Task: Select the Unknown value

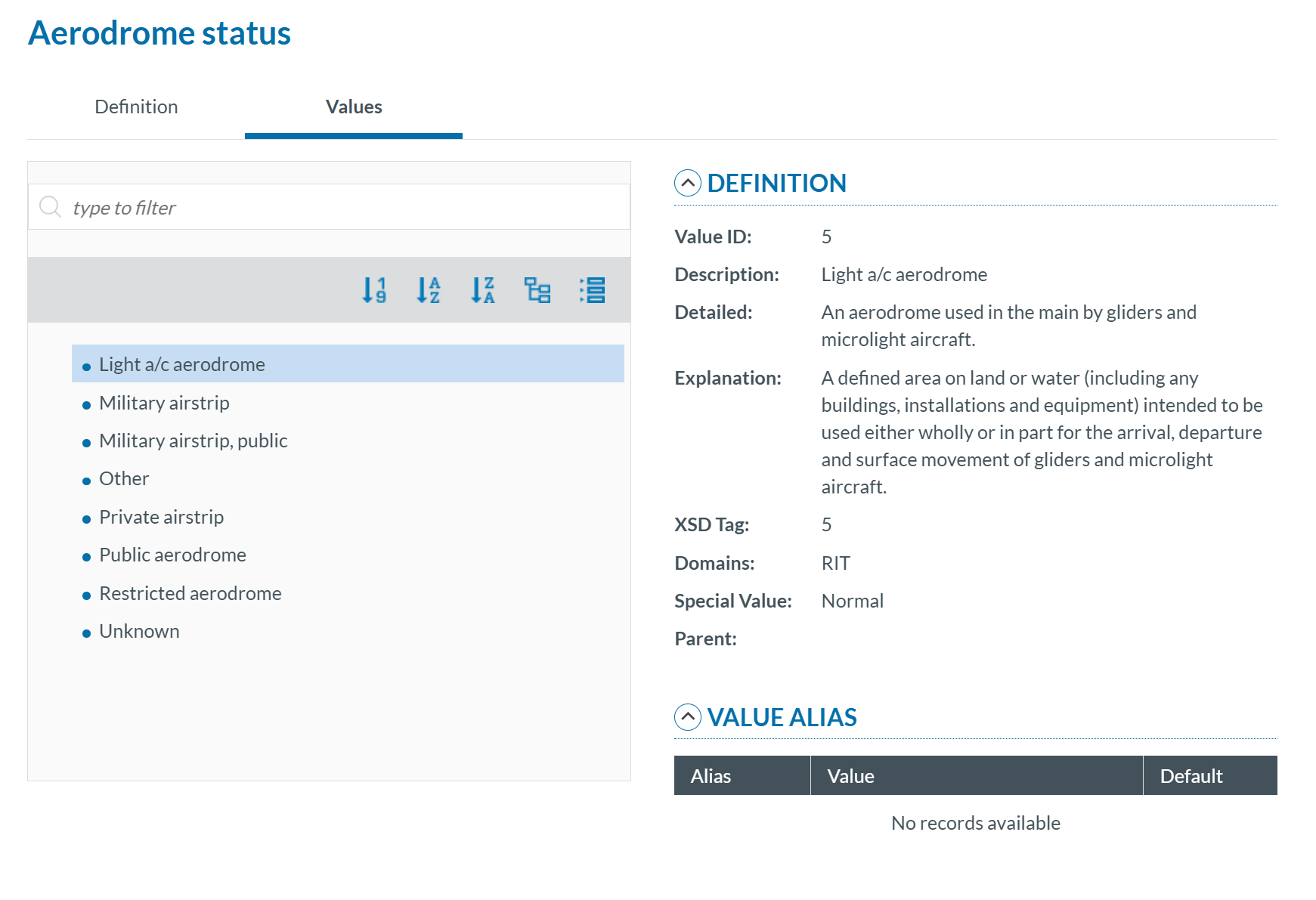Action: (x=139, y=632)
